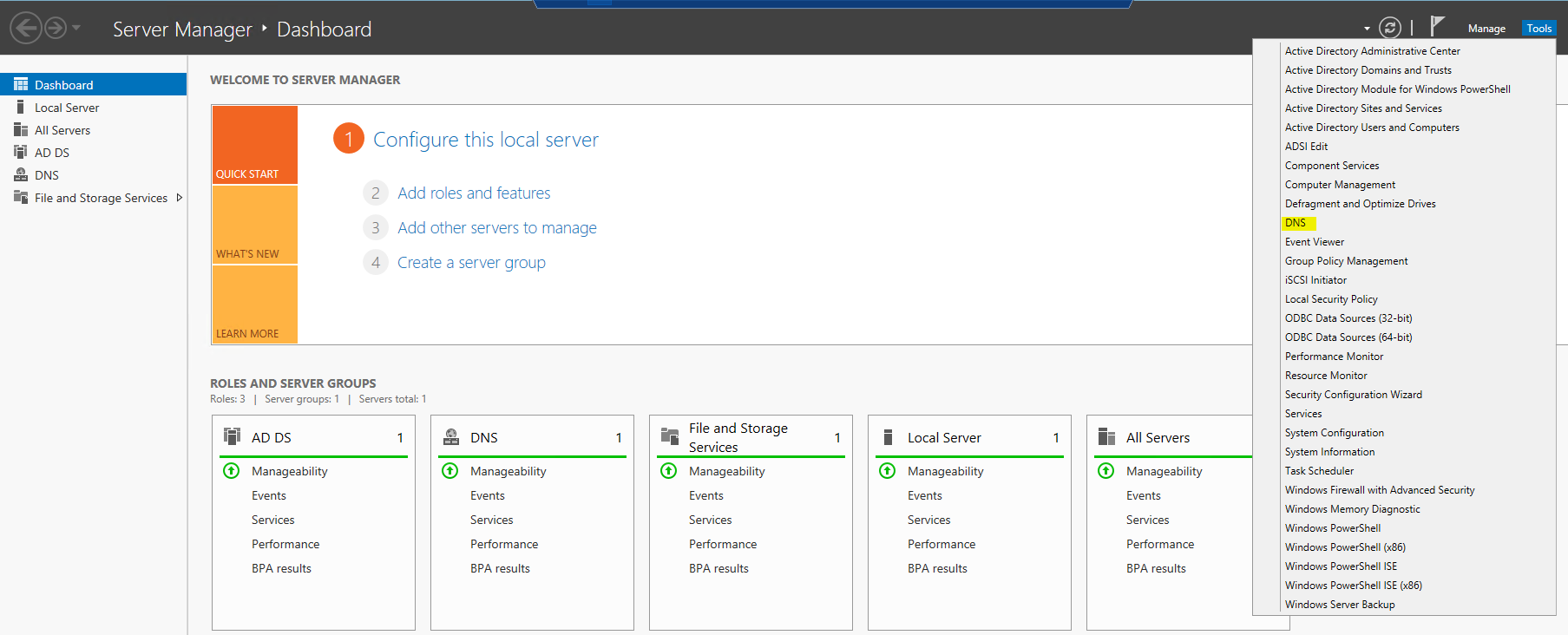This screenshot has height=635, width=1568.
Task: Click the All Servers sidebar icon
Action: (x=21, y=129)
